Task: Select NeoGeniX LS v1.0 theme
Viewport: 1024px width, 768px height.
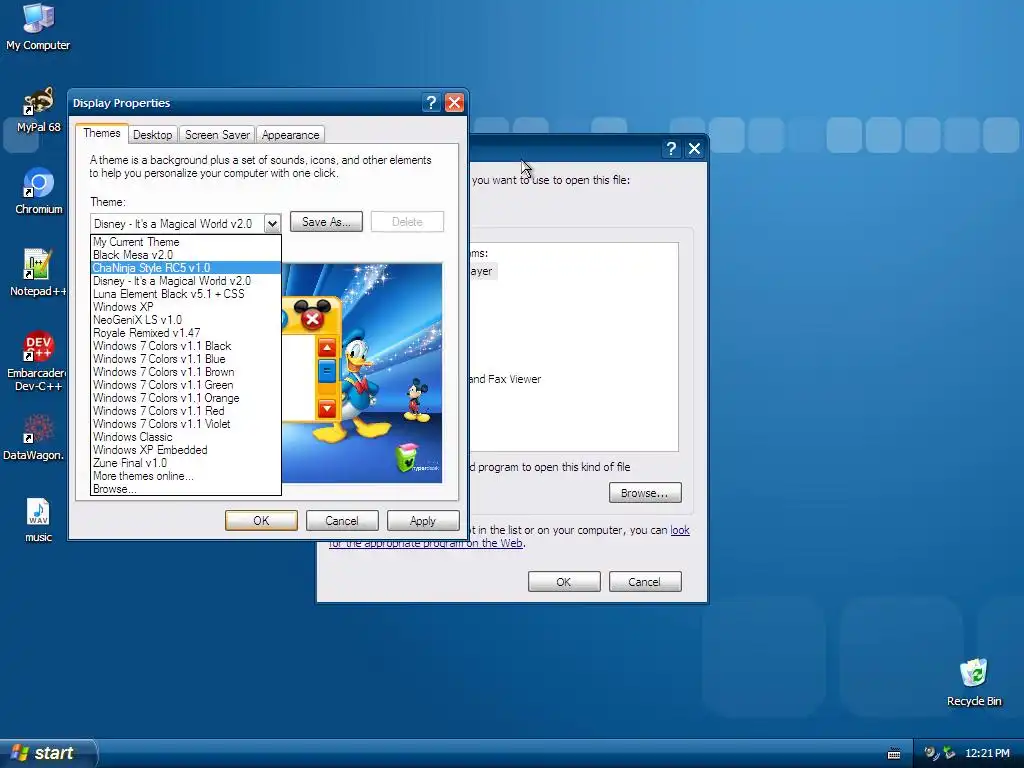Action: click(185, 320)
